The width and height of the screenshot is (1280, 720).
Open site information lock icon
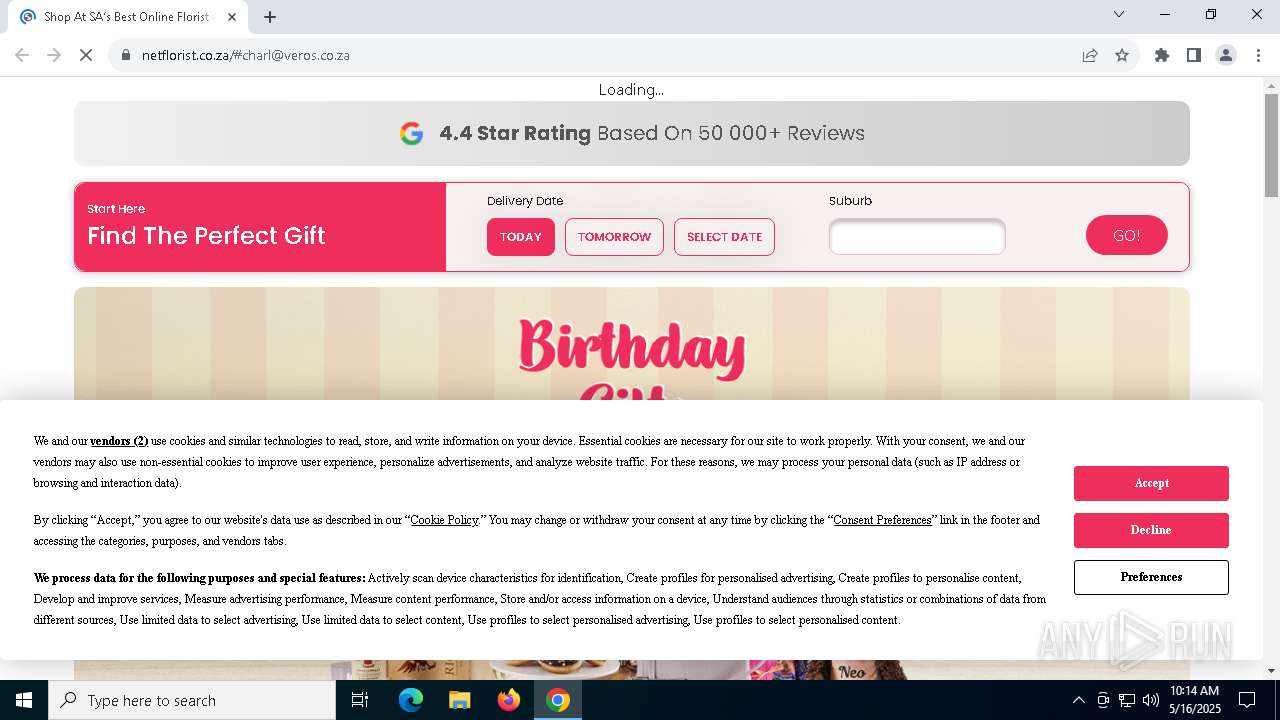[x=126, y=55]
